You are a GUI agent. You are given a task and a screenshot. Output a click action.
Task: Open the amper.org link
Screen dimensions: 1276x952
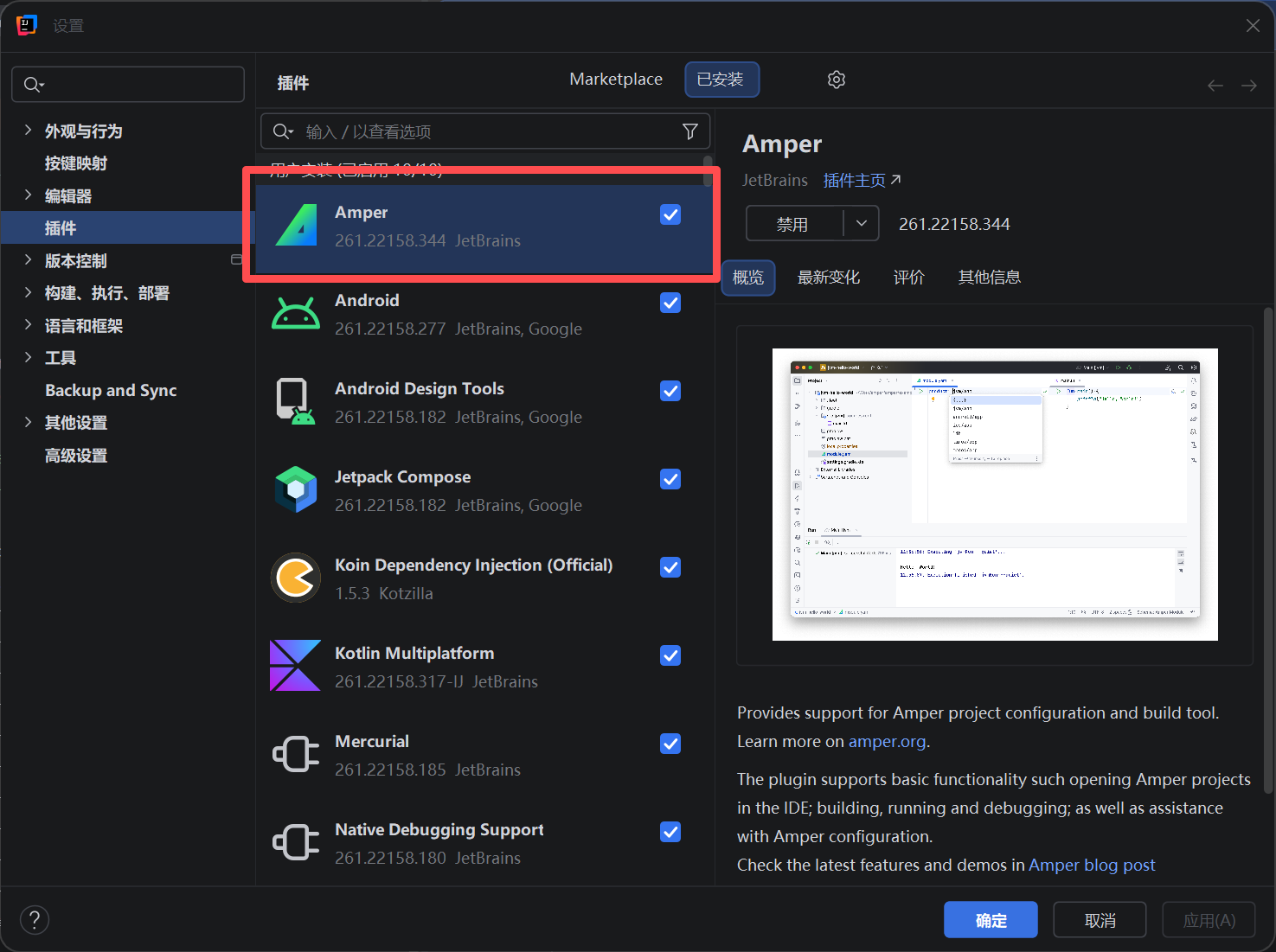point(887,742)
